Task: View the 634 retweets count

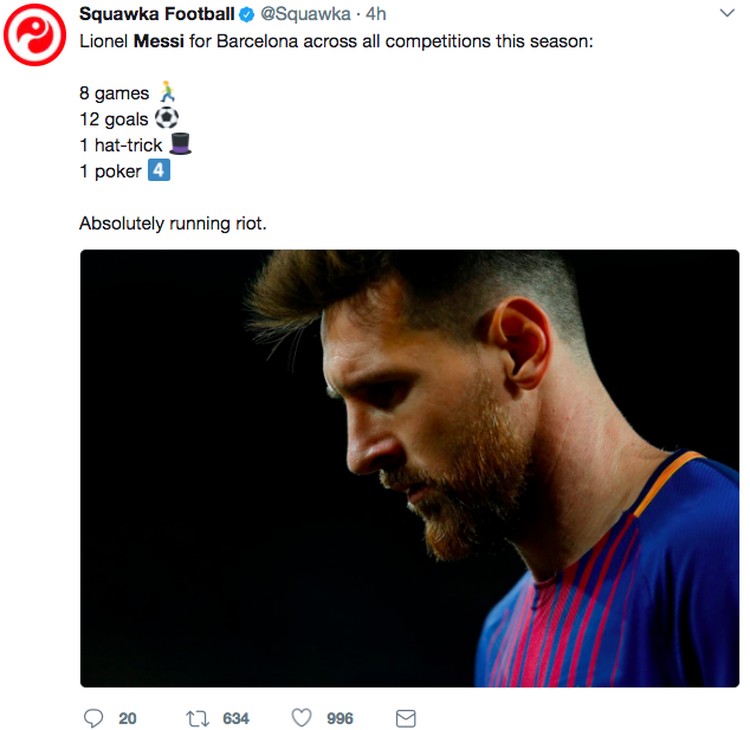Action: pyautogui.click(x=236, y=718)
